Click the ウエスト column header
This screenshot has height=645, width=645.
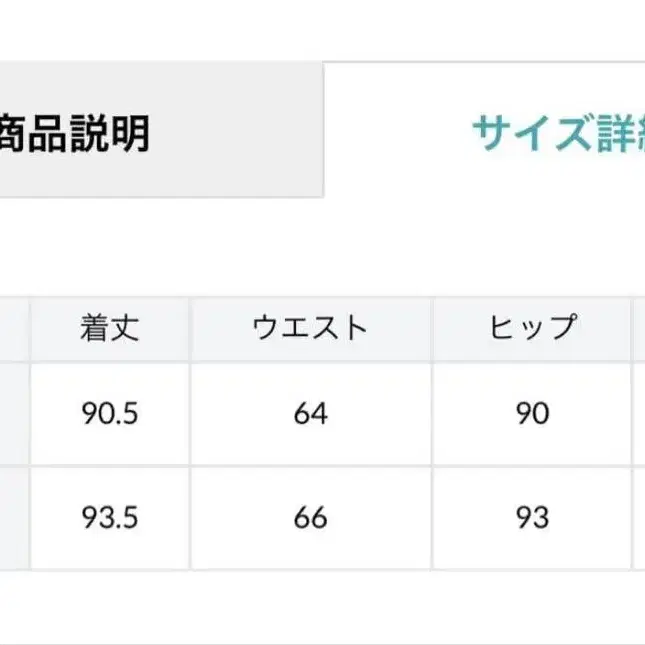[x=310, y=328]
